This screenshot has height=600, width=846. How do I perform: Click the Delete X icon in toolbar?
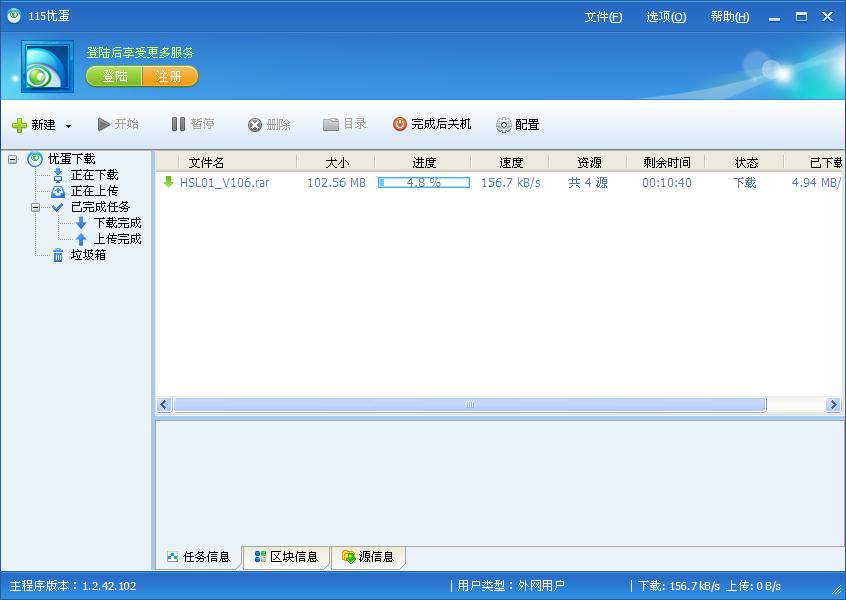(x=255, y=125)
